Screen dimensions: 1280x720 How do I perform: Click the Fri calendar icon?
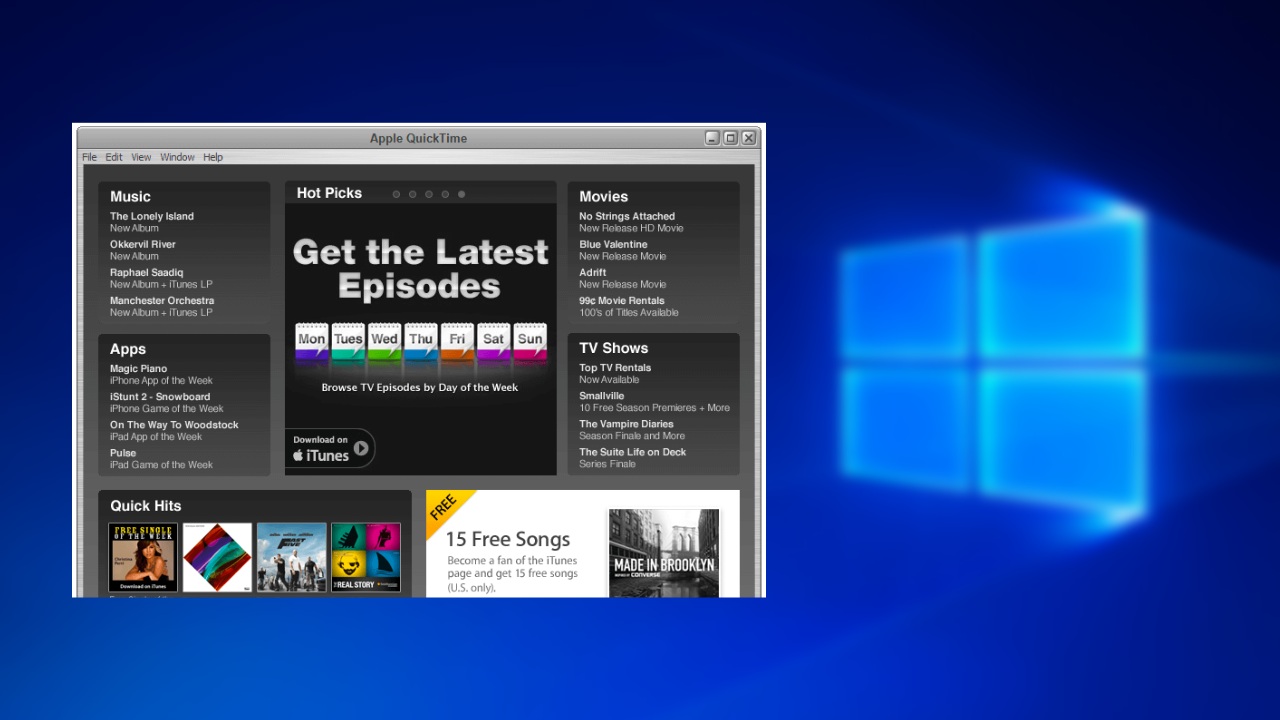(457, 343)
